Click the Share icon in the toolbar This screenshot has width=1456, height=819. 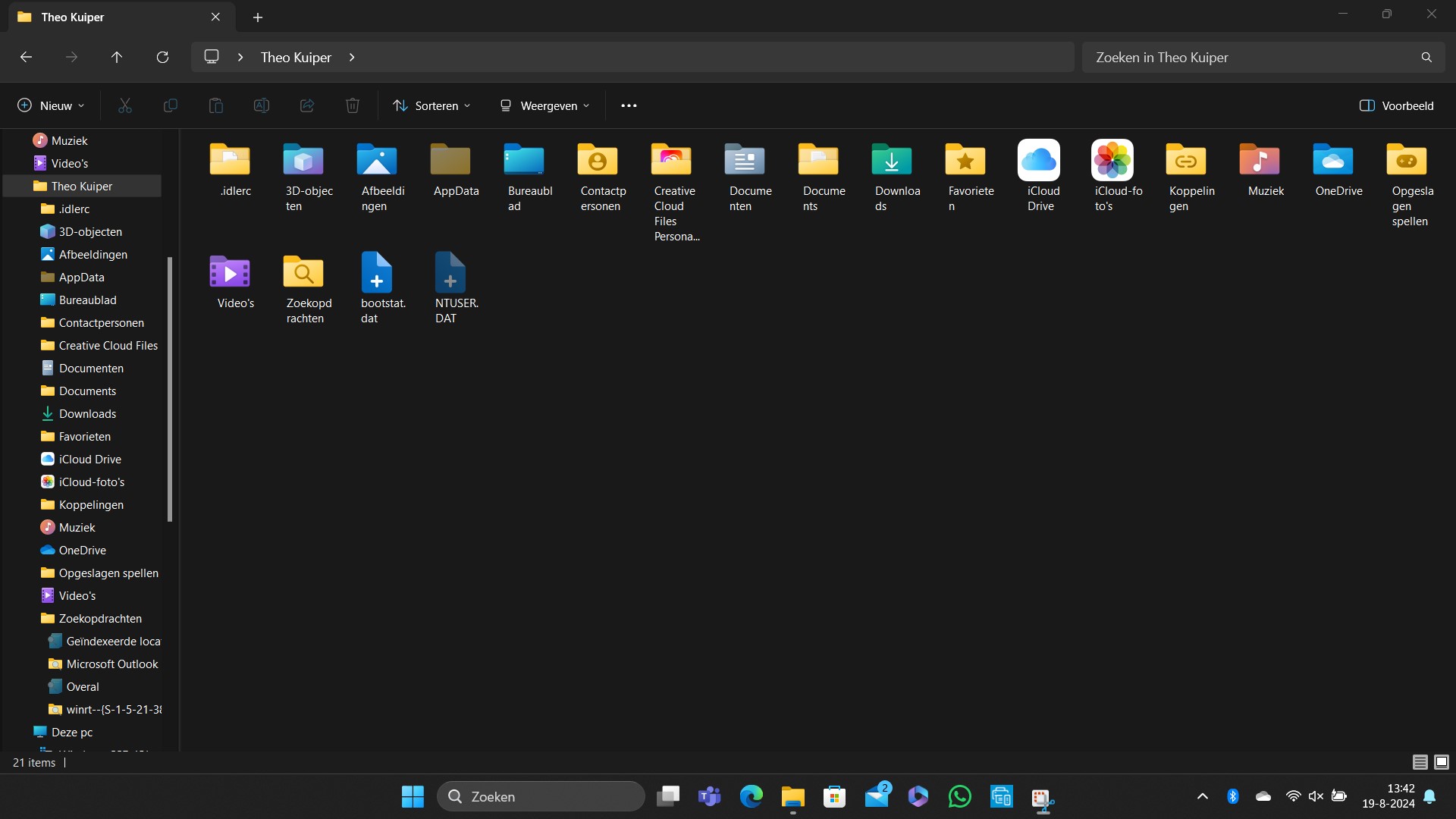point(307,105)
